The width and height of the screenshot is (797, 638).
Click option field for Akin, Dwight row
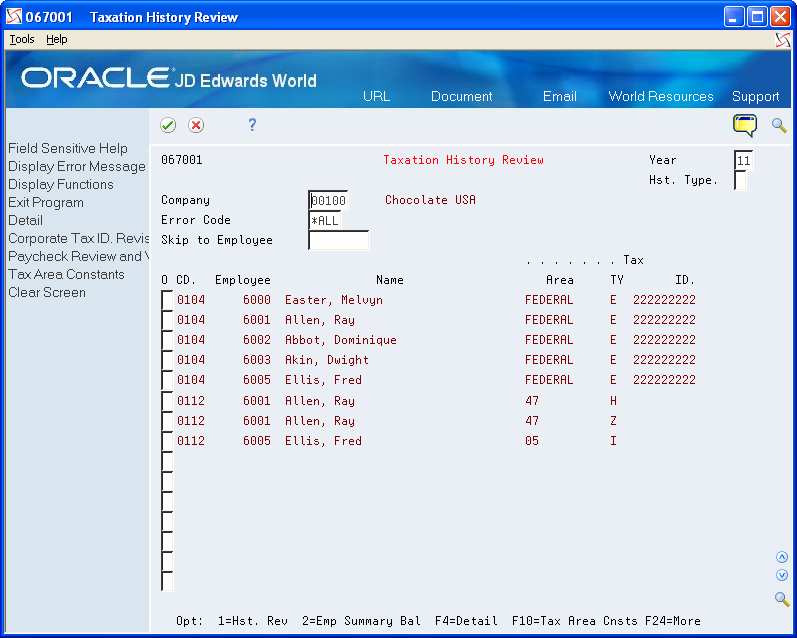pos(167,360)
